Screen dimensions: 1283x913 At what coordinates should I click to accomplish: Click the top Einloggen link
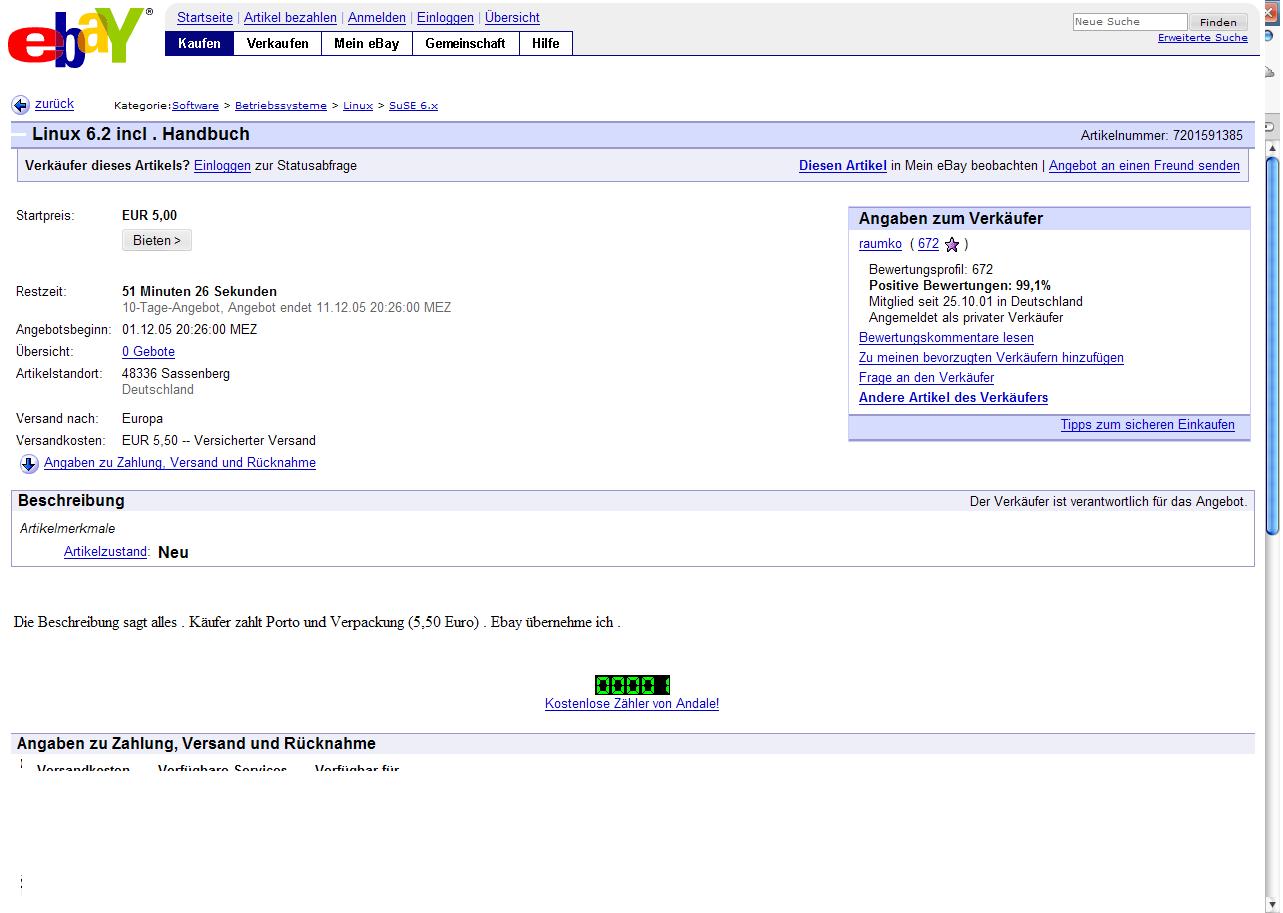[x=445, y=18]
